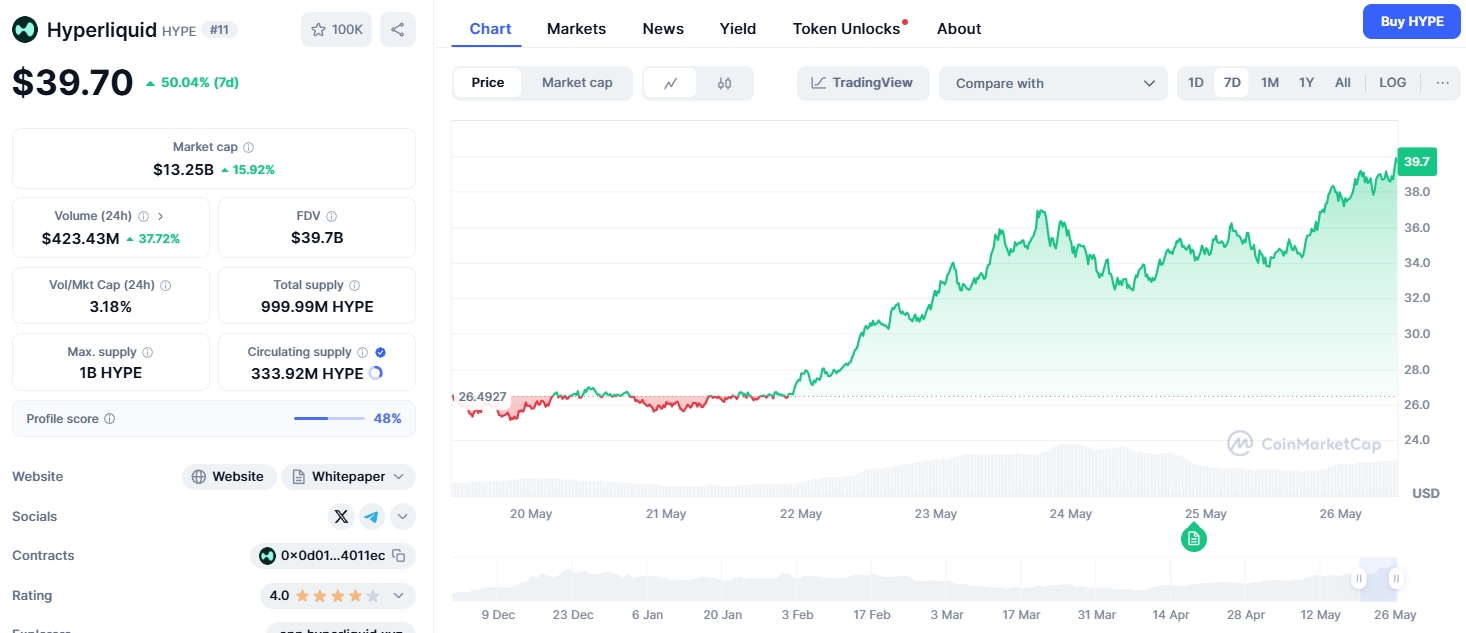Open the Telegram social link
The width and height of the screenshot is (1466, 633).
coord(372,516)
